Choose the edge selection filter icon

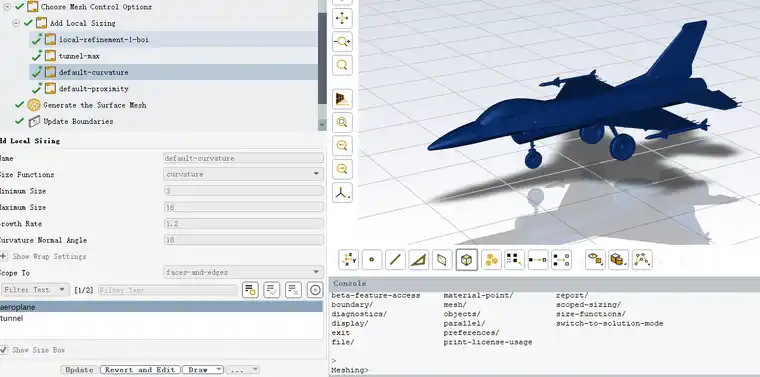coord(395,260)
